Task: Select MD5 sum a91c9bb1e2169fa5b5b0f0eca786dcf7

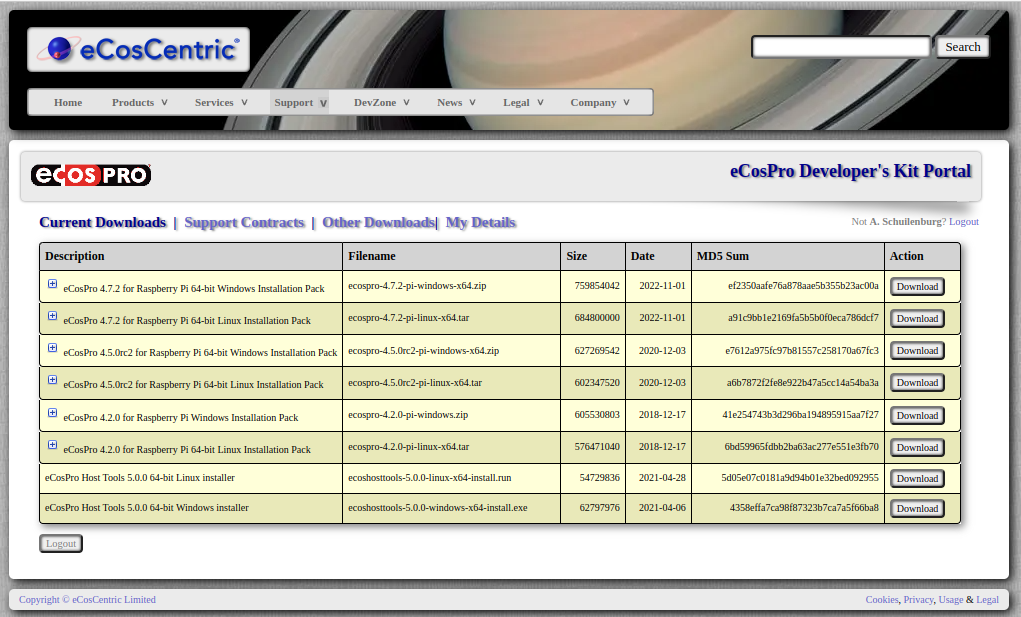Action: 803,318
